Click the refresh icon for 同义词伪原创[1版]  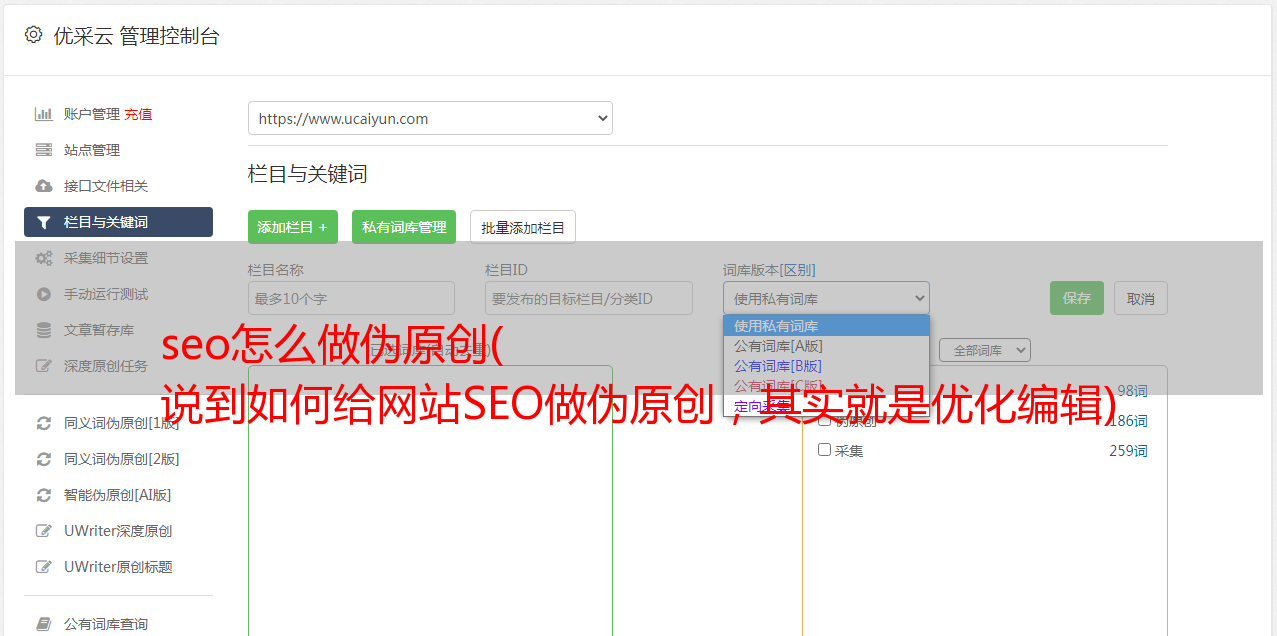43,423
